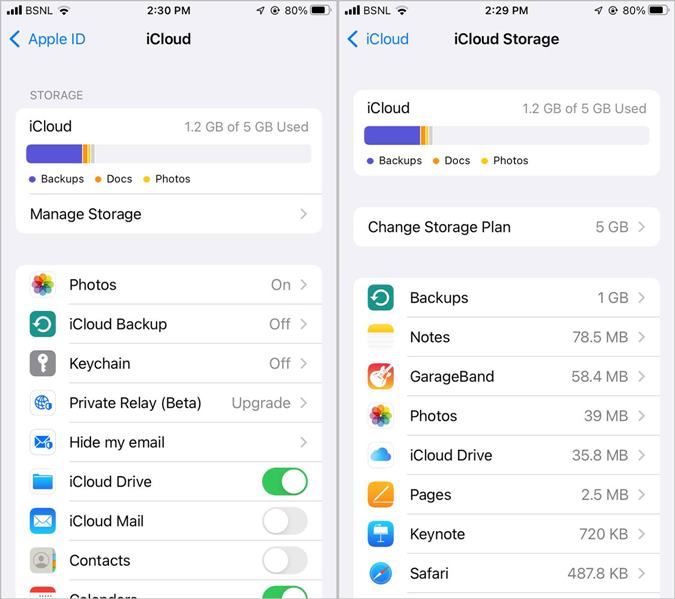The image size is (675, 599).
Task: Tap the Private Relay globe icon
Action: pyautogui.click(x=43, y=403)
